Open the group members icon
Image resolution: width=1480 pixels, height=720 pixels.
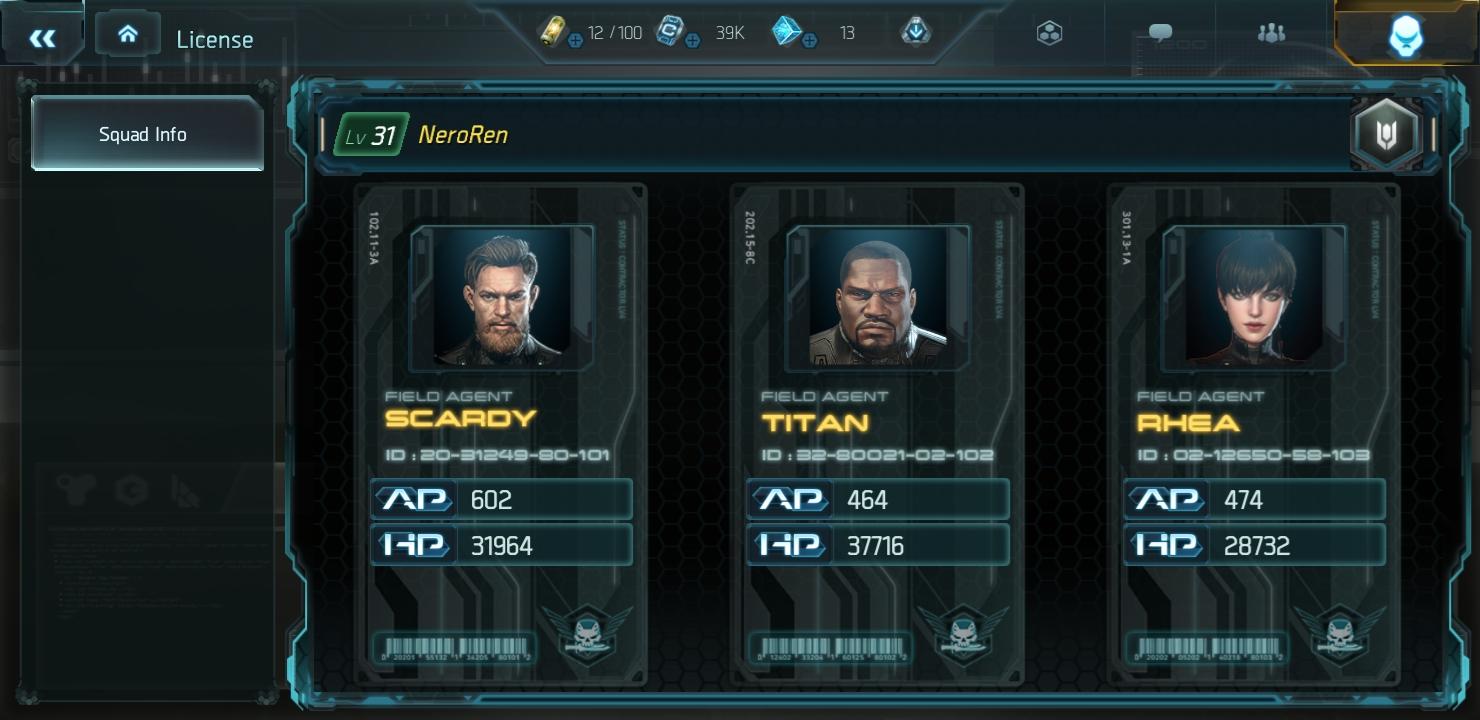point(1271,33)
